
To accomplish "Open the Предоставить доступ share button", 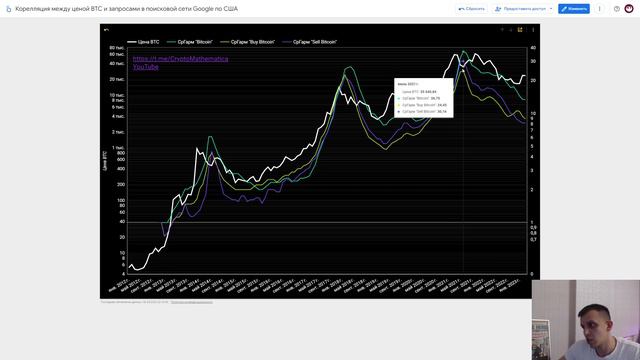I will click(520, 9).
